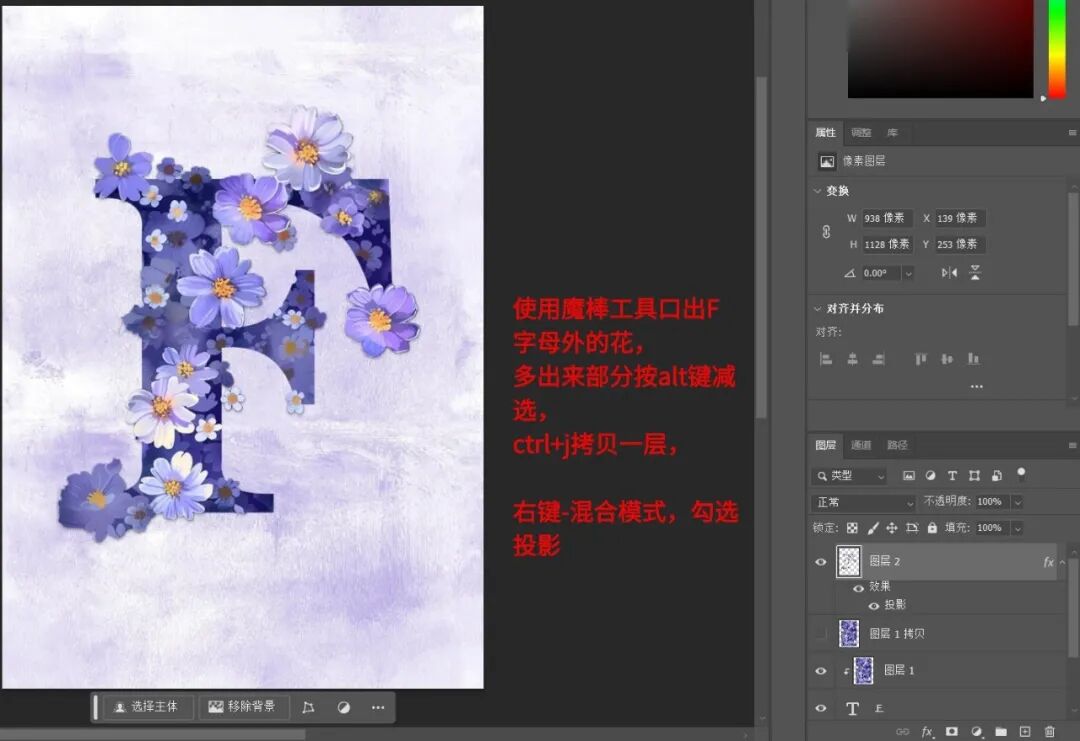The width and height of the screenshot is (1080, 741).
Task: Click the 移除背景 button
Action: point(243,707)
